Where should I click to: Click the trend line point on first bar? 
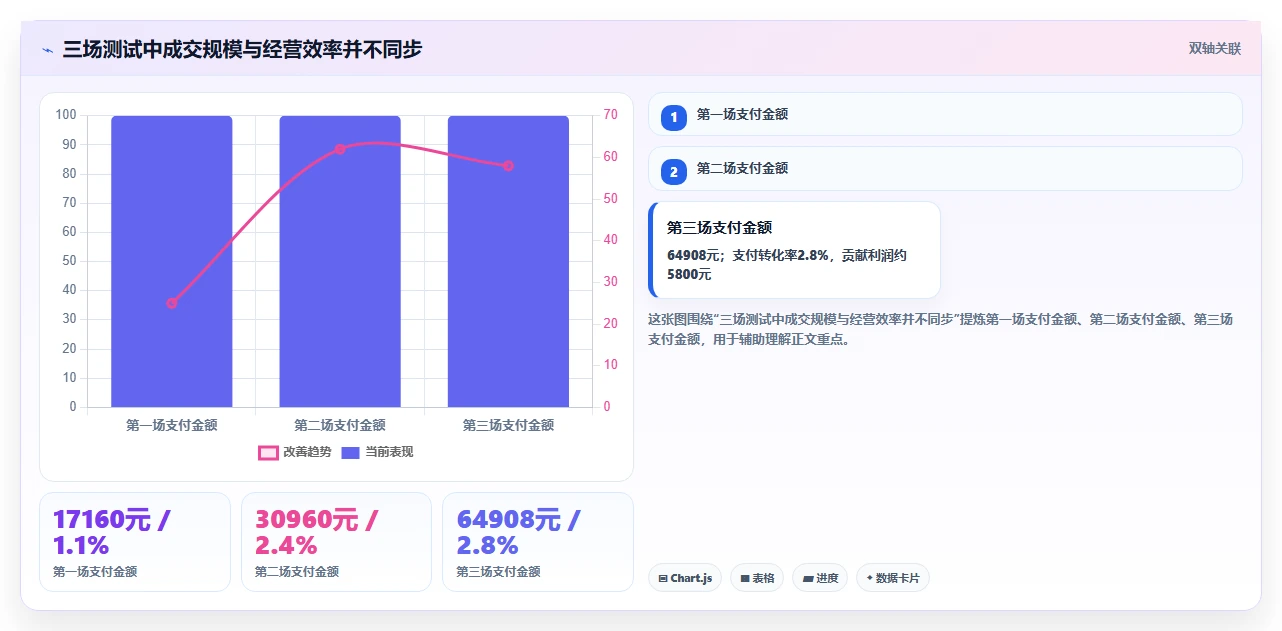172,303
